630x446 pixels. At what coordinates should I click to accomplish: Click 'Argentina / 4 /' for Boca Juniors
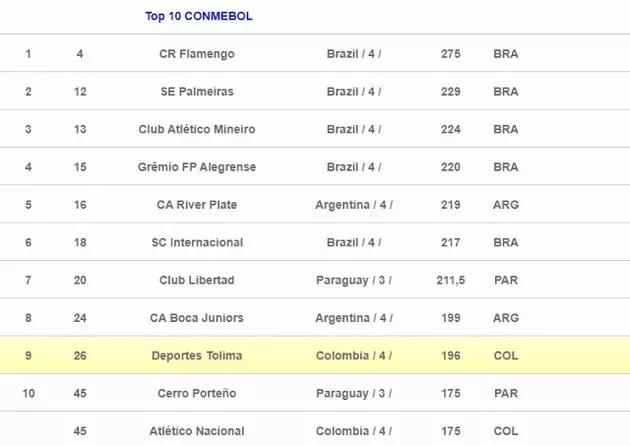[354, 318]
